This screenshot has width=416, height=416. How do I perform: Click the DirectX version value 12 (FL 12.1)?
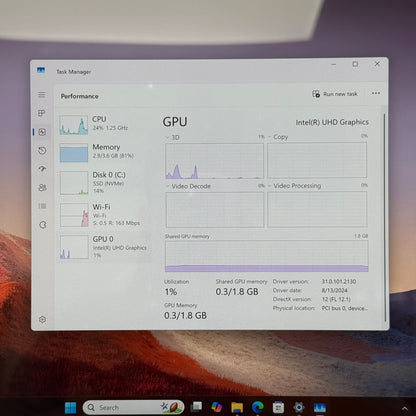pos(336,299)
